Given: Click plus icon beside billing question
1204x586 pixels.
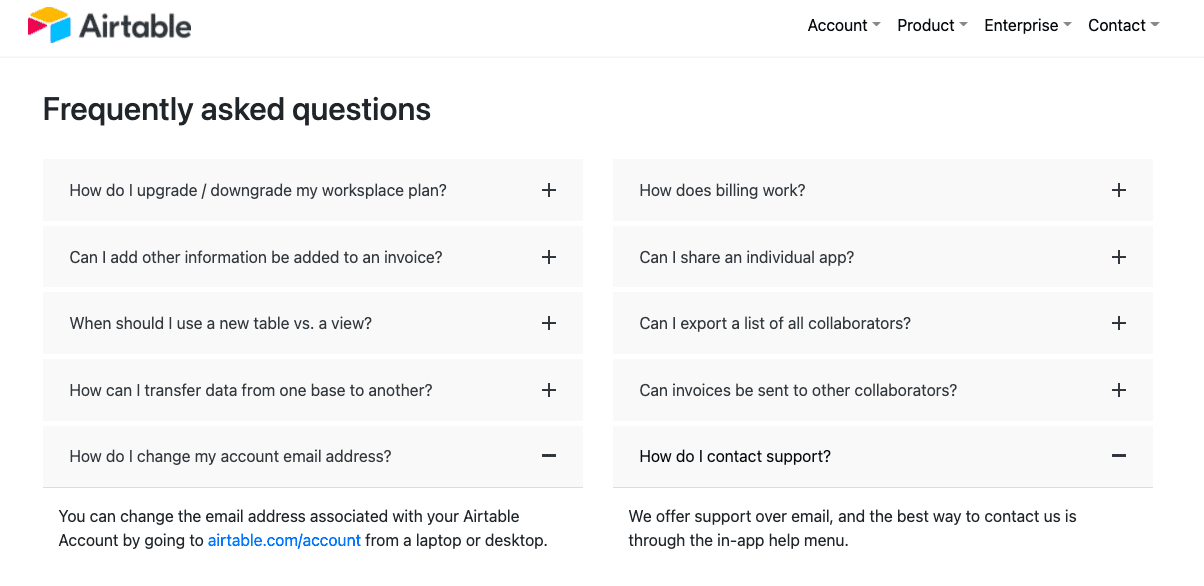Looking at the screenshot, I should [x=1119, y=190].
